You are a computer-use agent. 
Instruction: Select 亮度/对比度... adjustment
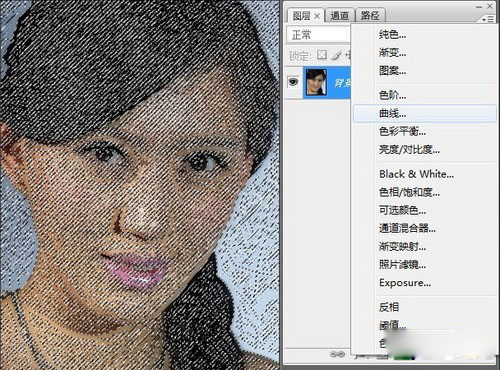[x=409, y=149]
